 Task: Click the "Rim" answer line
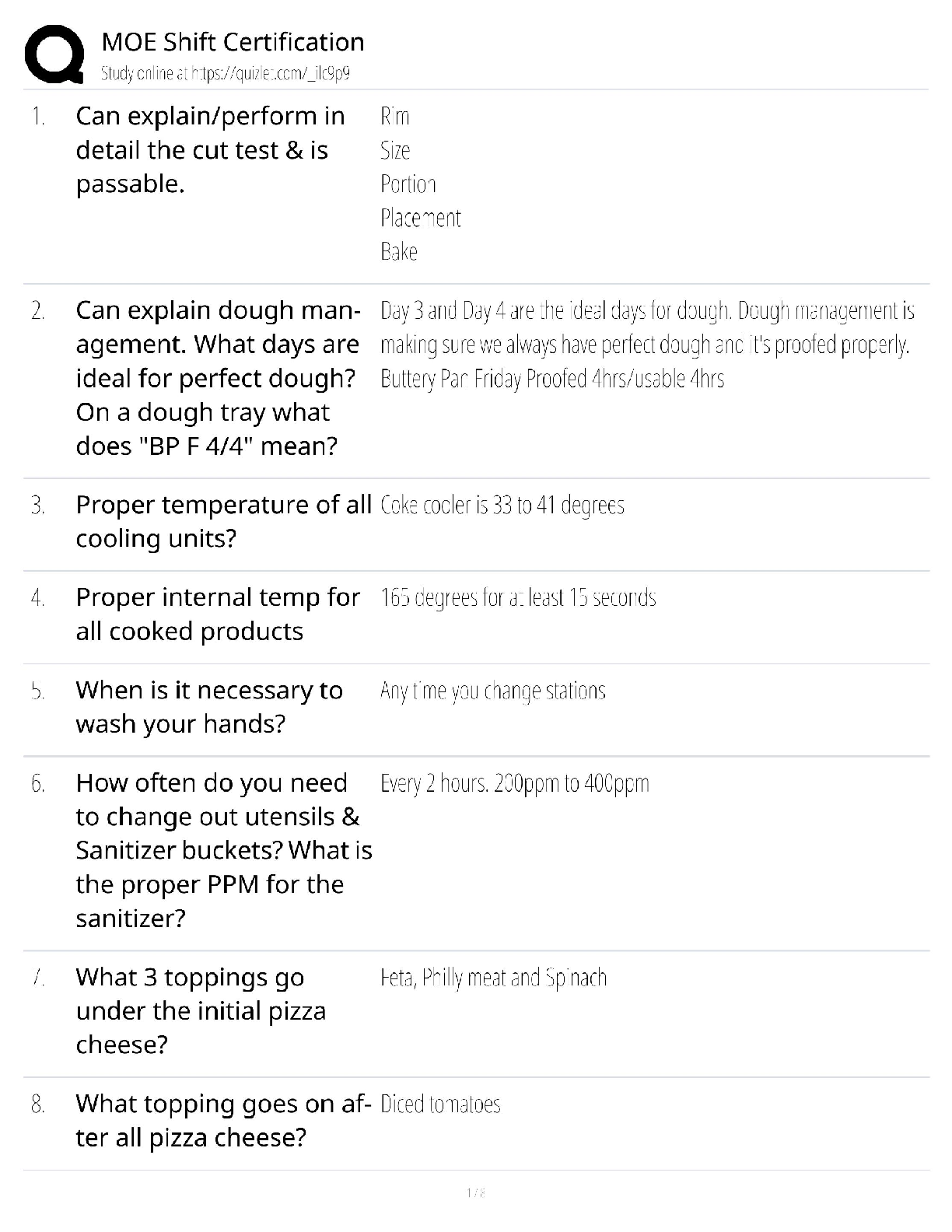click(x=394, y=117)
